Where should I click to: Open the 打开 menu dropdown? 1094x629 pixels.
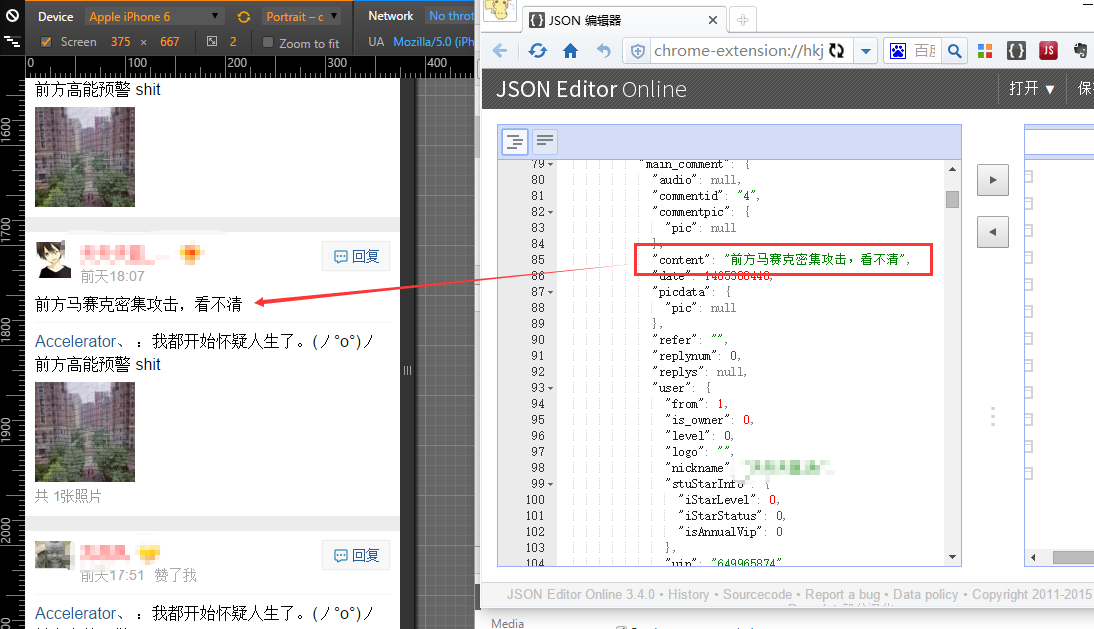click(x=1031, y=89)
